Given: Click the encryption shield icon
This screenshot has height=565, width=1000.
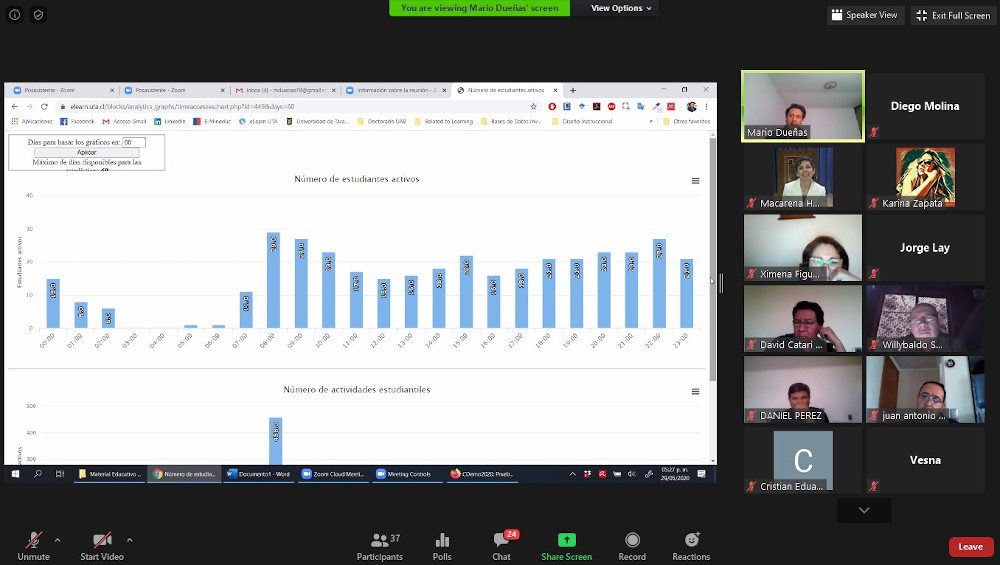Looking at the screenshot, I should (38, 15).
